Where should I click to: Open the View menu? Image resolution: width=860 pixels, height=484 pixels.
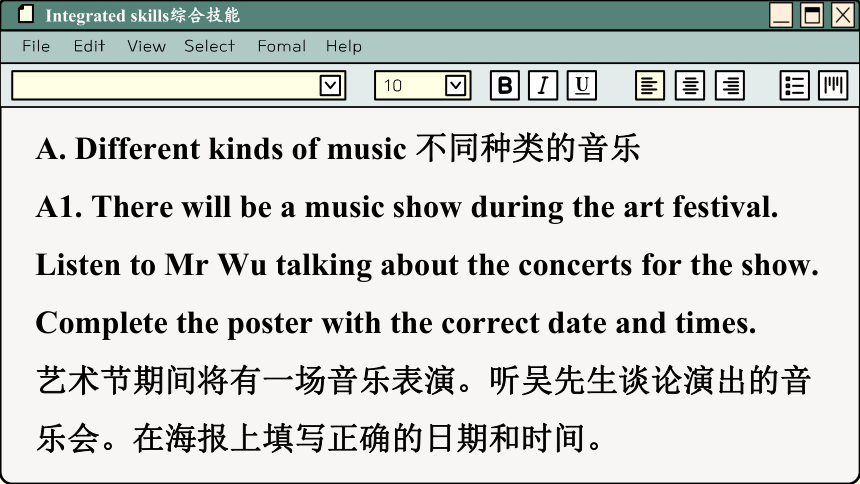coord(146,46)
